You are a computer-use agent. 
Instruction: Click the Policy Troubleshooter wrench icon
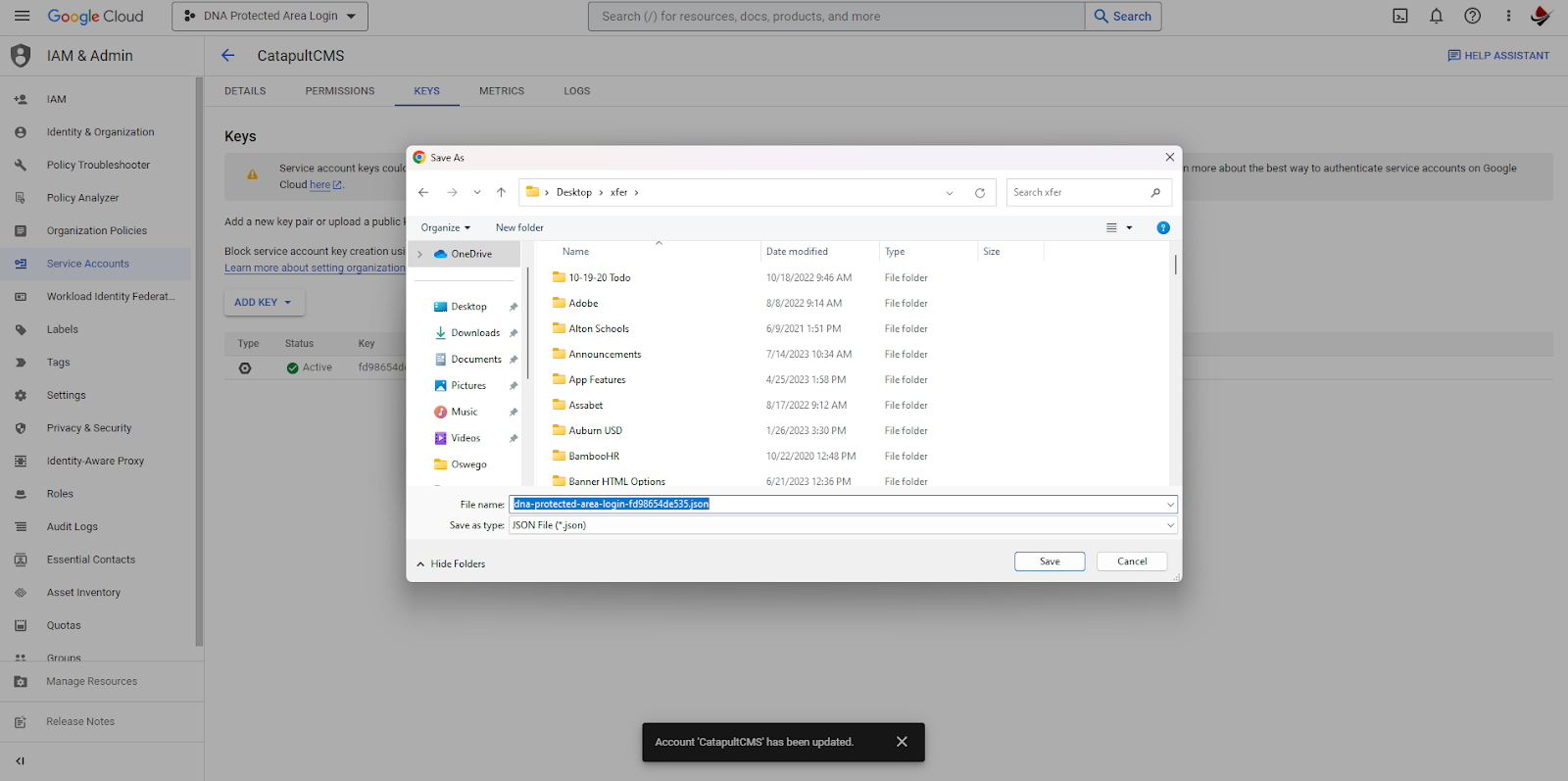tap(21, 165)
